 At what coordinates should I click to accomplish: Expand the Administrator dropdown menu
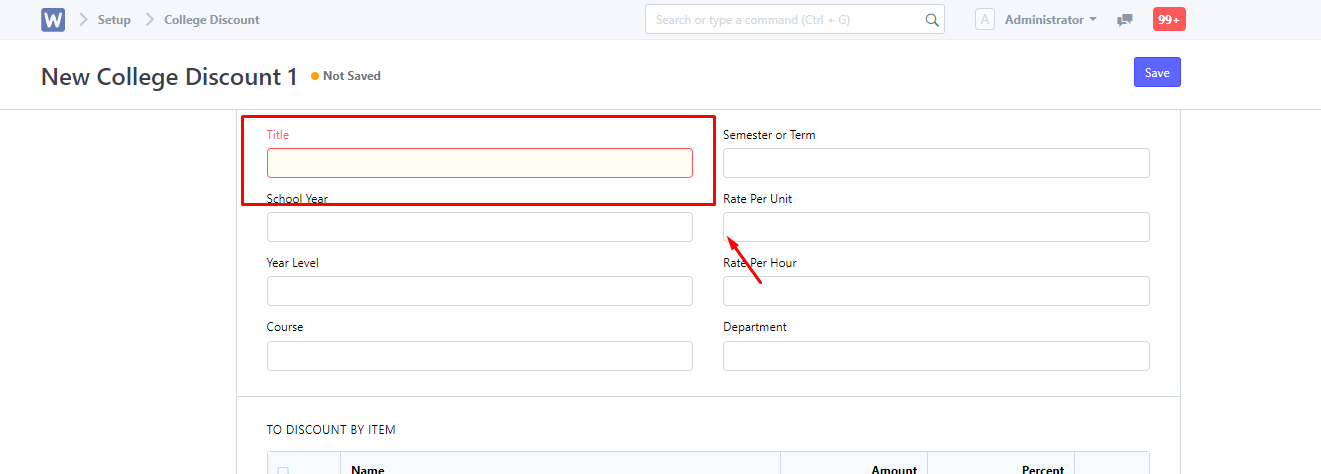(1051, 20)
